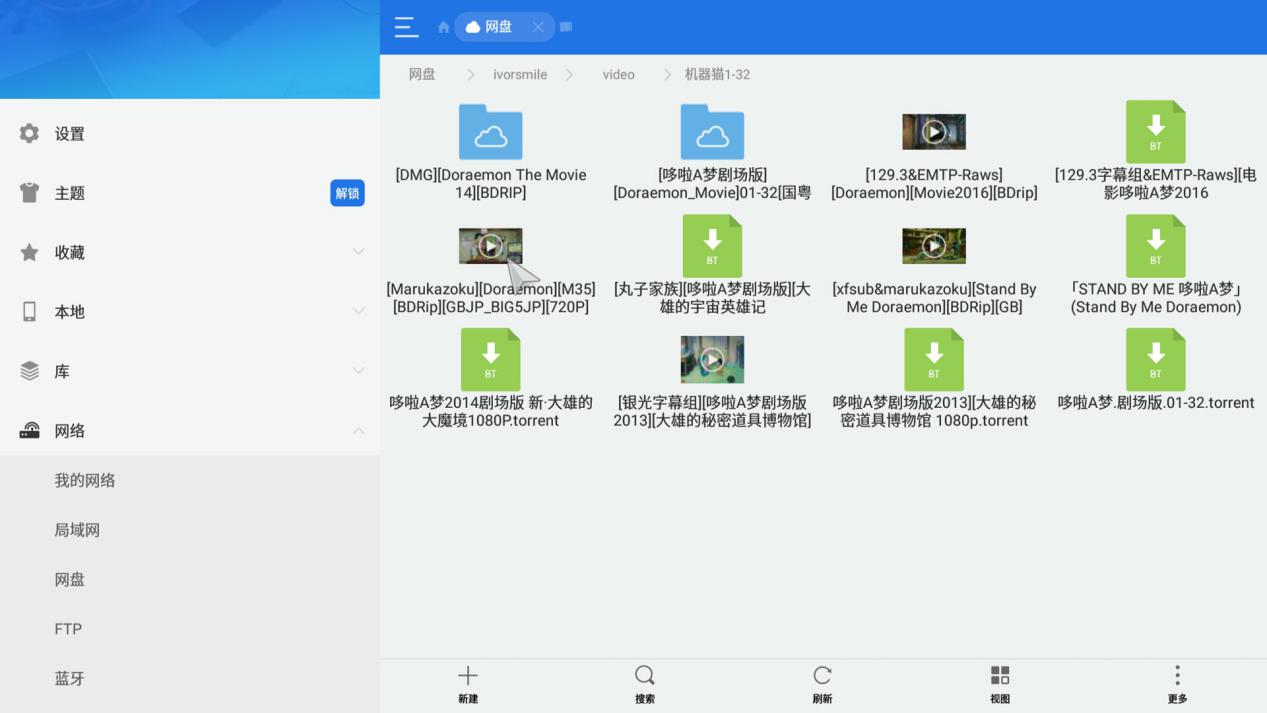Click the 解锁 unlock button next to 主题
Image resolution: width=1267 pixels, height=713 pixels.
tap(347, 193)
